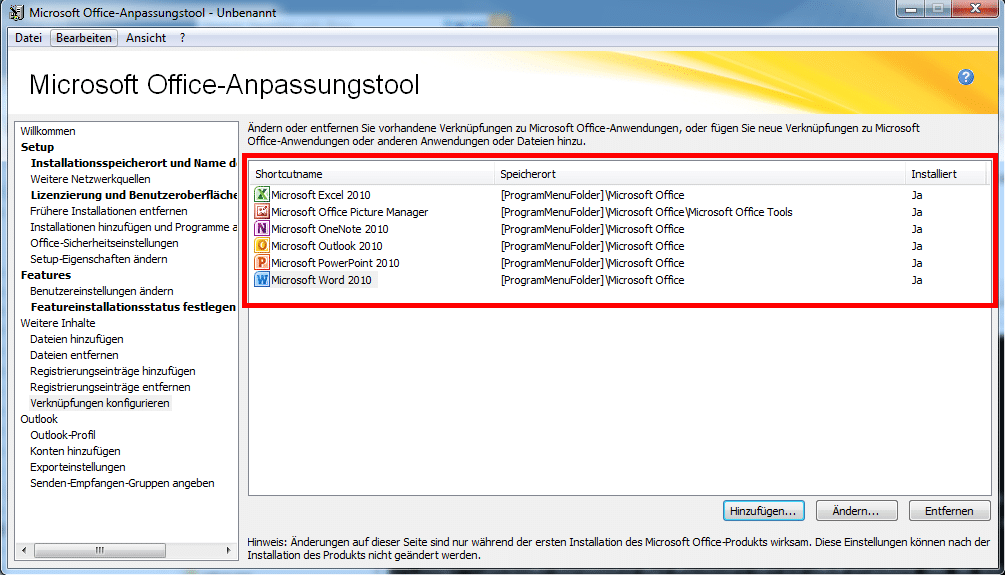Open Weitere Netzwerkquellen page

pos(90,179)
